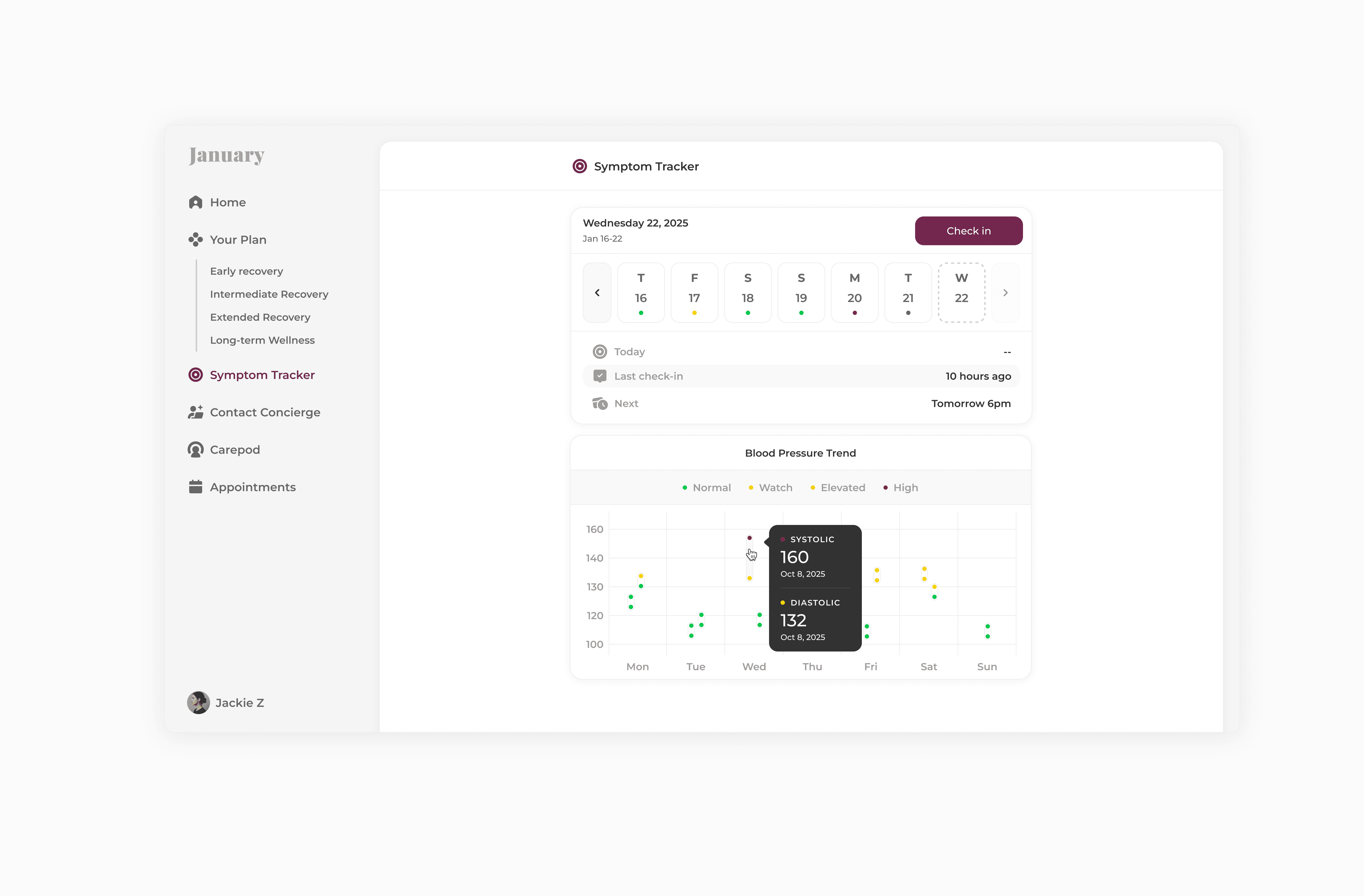Image resolution: width=1364 pixels, height=896 pixels.
Task: Click the Home icon in sidebar
Action: (x=195, y=202)
